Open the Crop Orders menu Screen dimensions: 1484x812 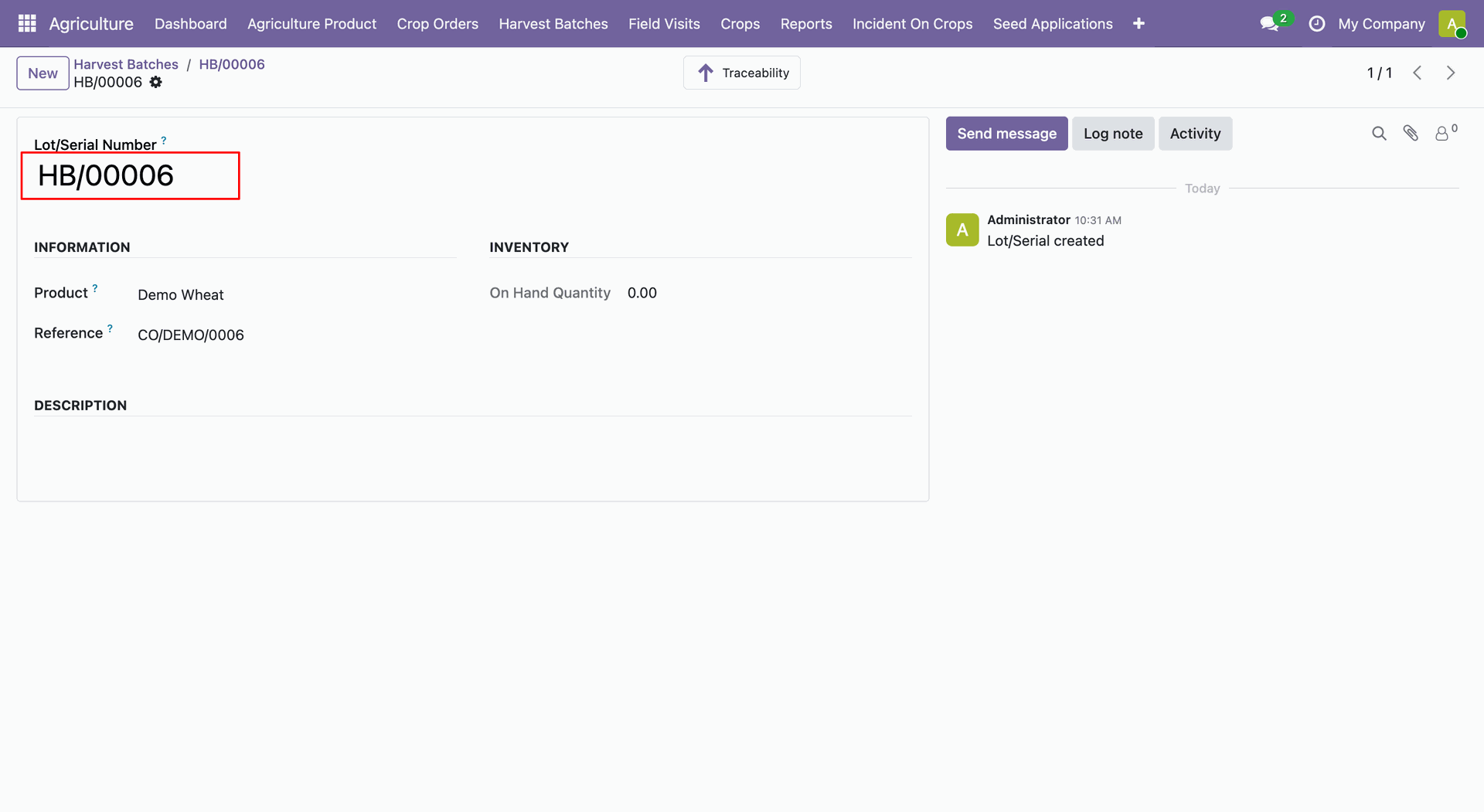click(437, 24)
